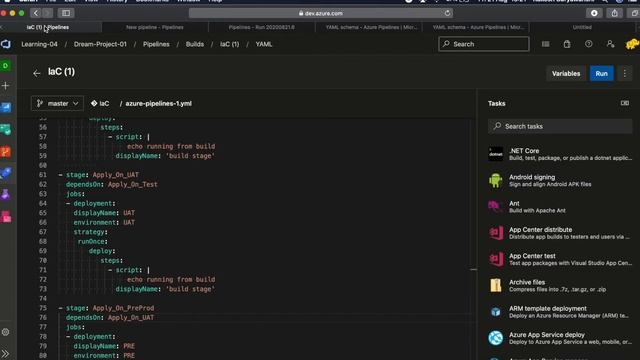Select the Archive files task
This screenshot has height=360, width=640.
pos(560,286)
